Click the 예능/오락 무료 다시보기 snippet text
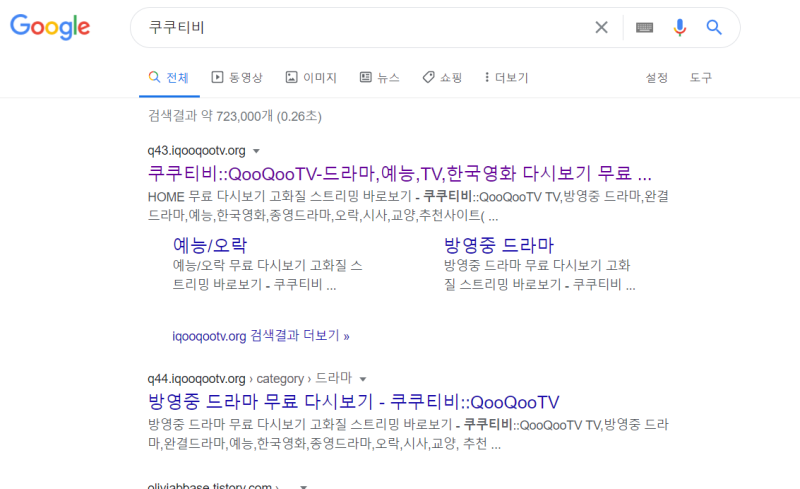This screenshot has width=800, height=489. (x=267, y=275)
